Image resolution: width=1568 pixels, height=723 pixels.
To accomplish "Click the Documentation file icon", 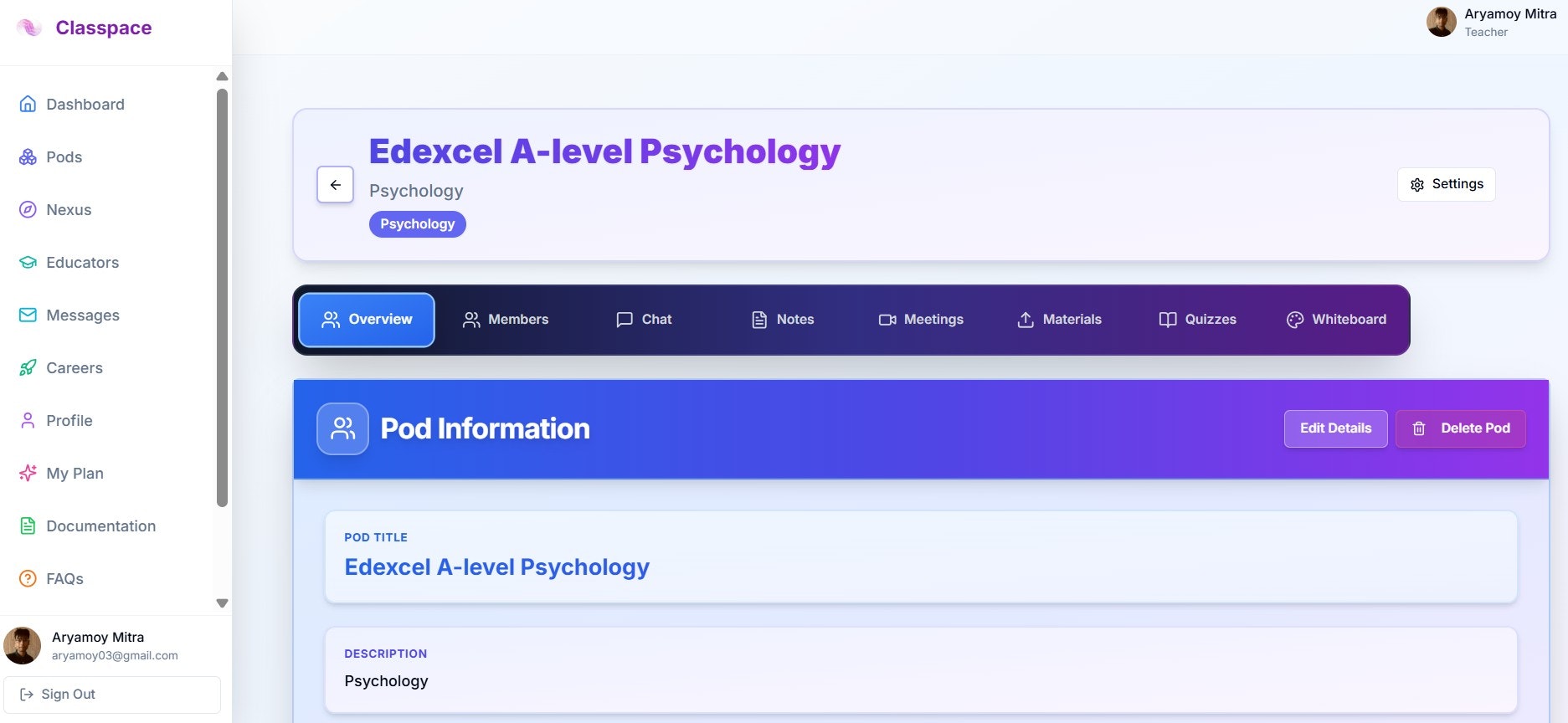I will coord(28,526).
